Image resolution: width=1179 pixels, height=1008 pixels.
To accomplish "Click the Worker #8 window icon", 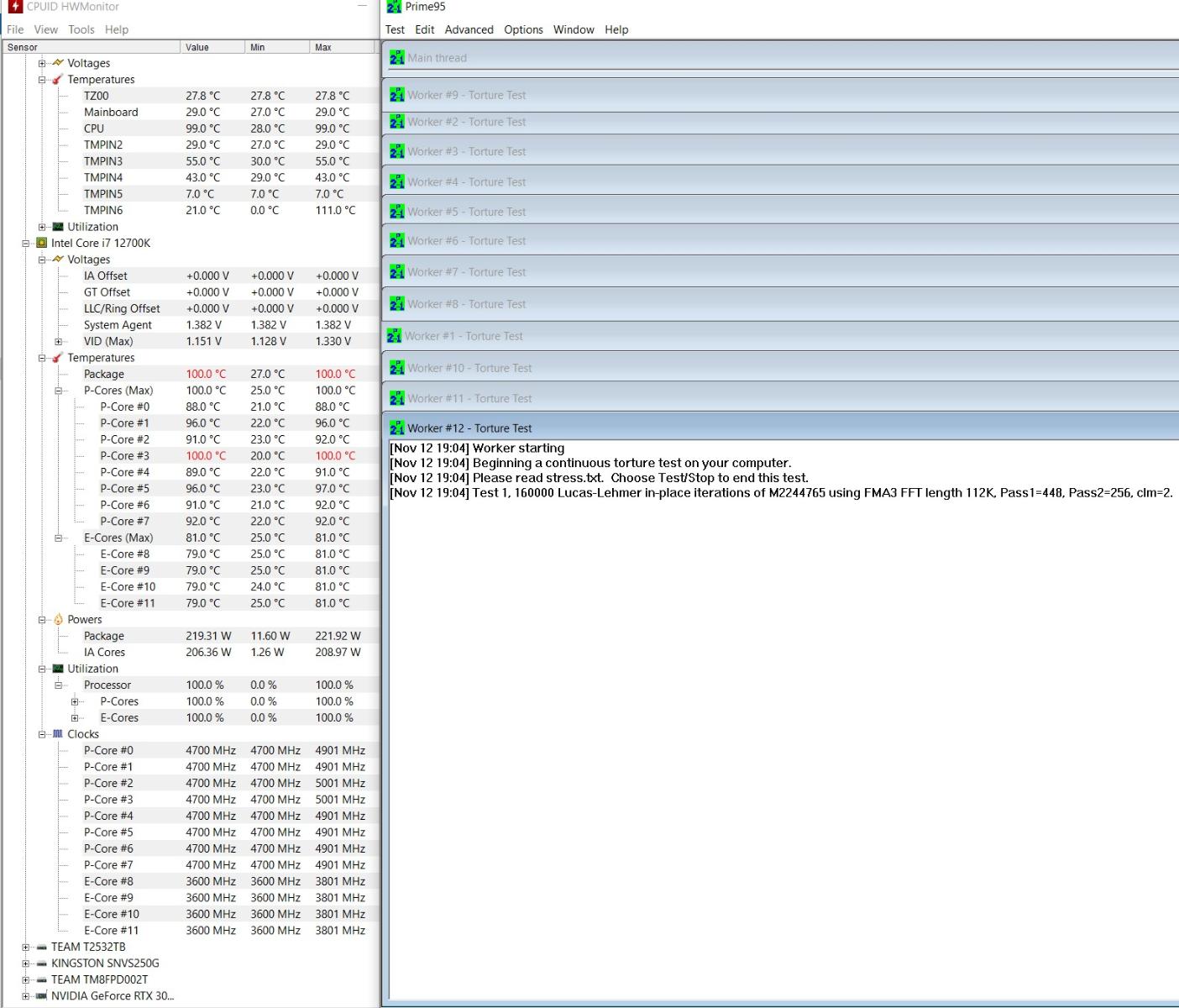I will [397, 304].
